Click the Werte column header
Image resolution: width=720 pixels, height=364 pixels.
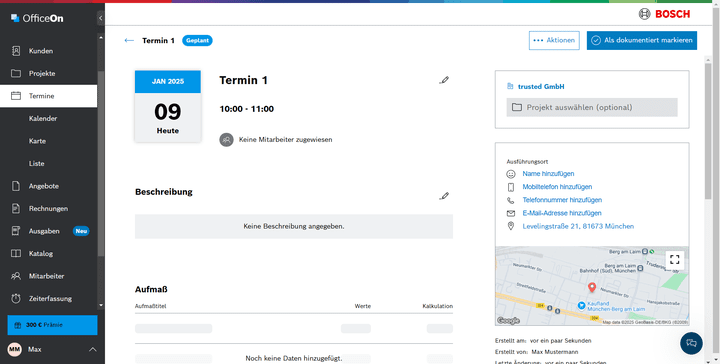[363, 306]
